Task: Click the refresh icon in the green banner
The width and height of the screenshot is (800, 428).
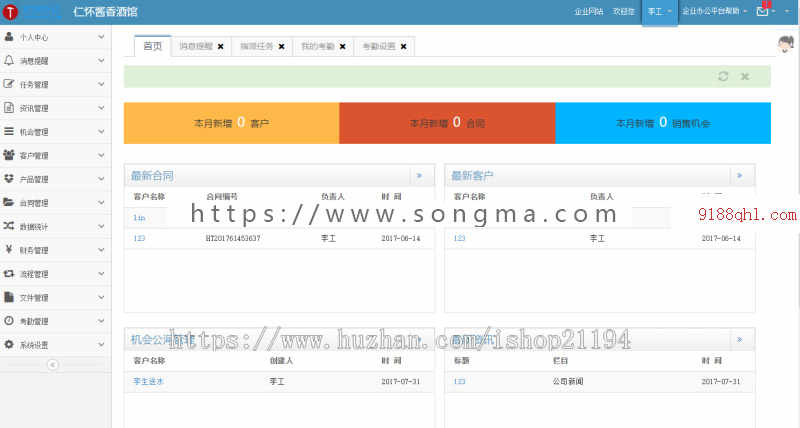Action: 723,77
